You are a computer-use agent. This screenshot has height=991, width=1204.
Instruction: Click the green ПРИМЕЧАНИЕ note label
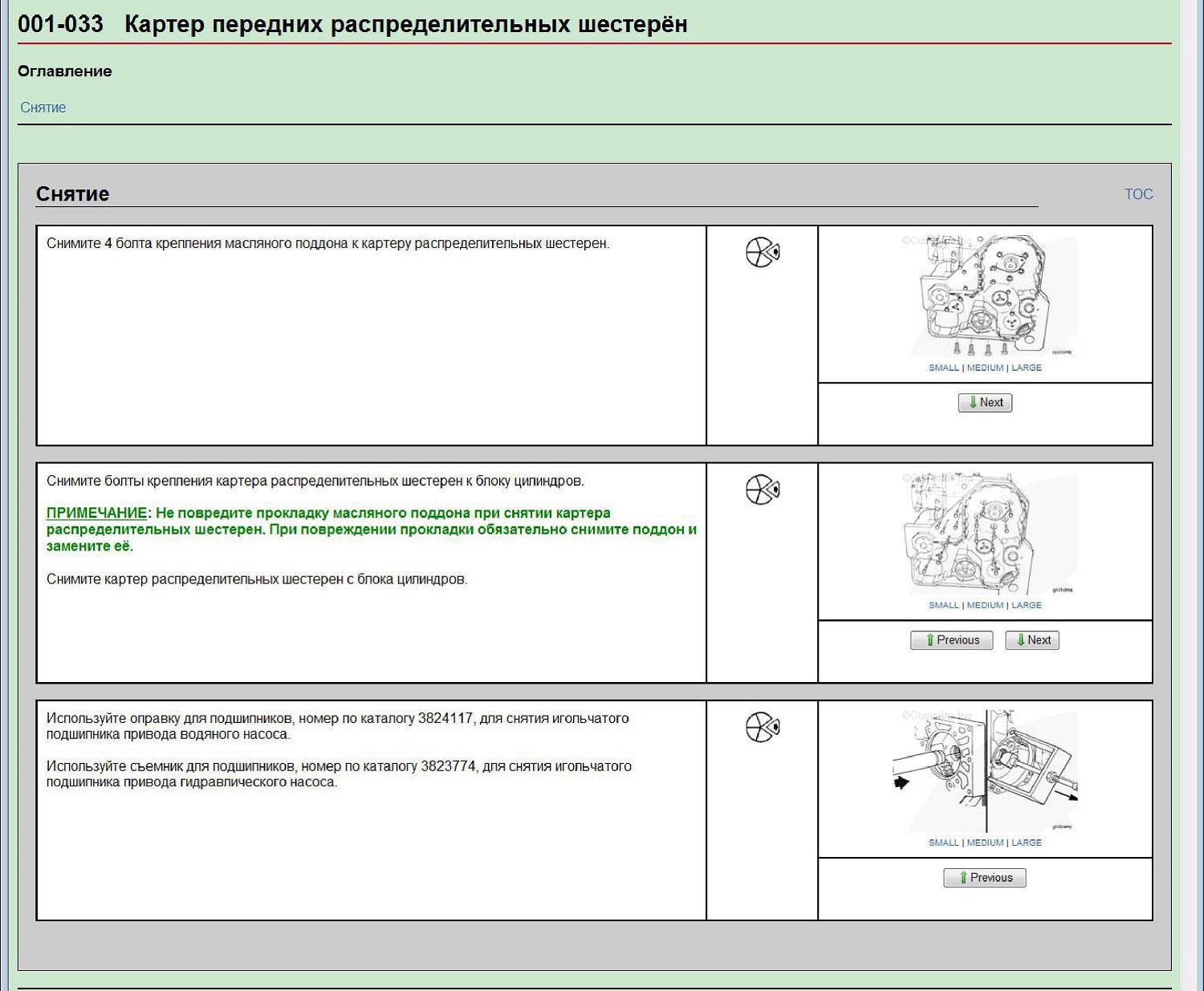pos(97,514)
